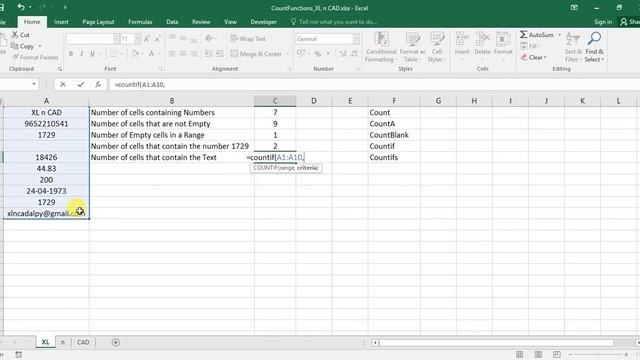The height and width of the screenshot is (360, 640).
Task: Switch to Normal view in status bar
Action: pyautogui.click(x=519, y=354)
